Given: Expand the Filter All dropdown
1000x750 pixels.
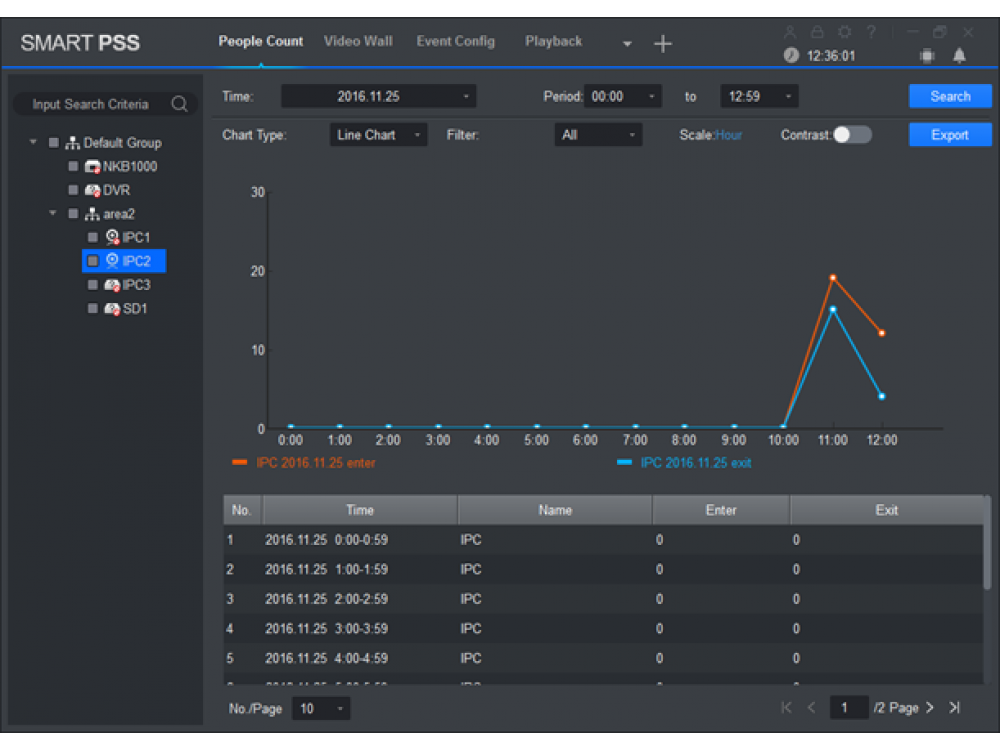Looking at the screenshot, I should pyautogui.click(x=598, y=135).
